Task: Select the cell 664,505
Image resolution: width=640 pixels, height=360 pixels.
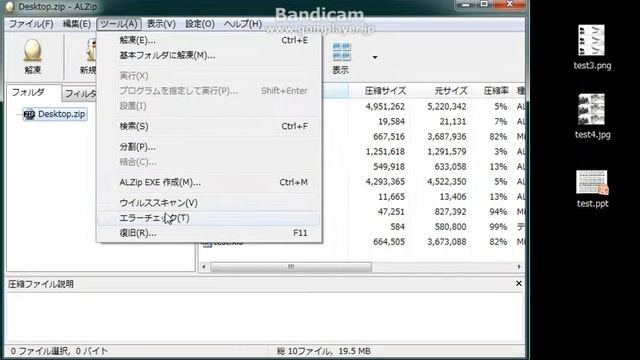Action: pyautogui.click(x=389, y=242)
